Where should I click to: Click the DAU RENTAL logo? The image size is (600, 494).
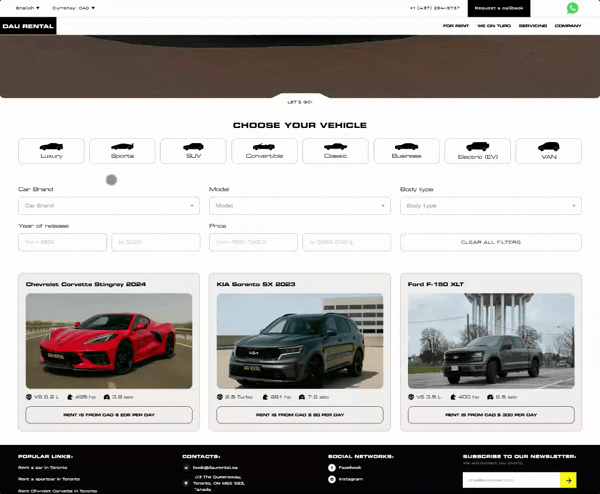[x=28, y=26]
